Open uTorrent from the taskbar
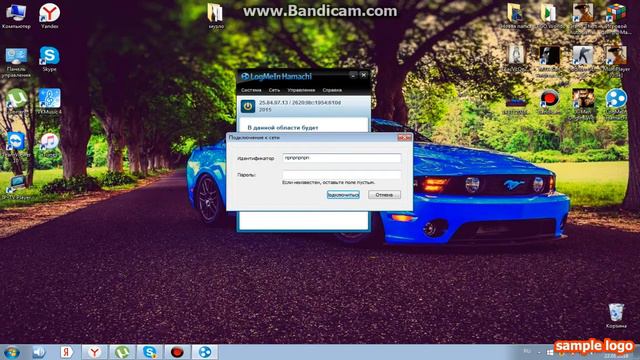The image size is (640, 360). pyautogui.click(x=122, y=352)
